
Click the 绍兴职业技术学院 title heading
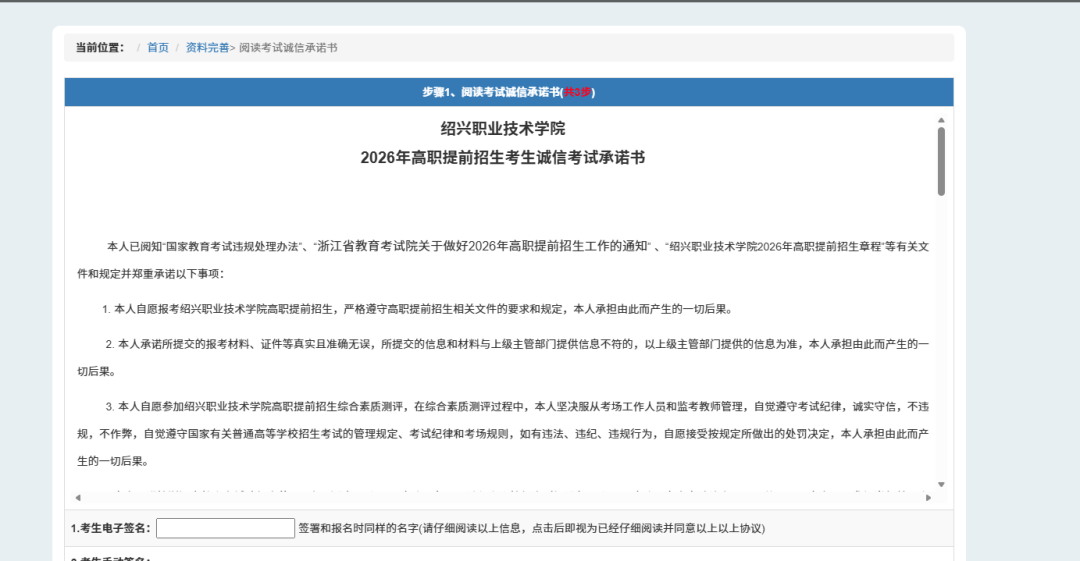(503, 129)
